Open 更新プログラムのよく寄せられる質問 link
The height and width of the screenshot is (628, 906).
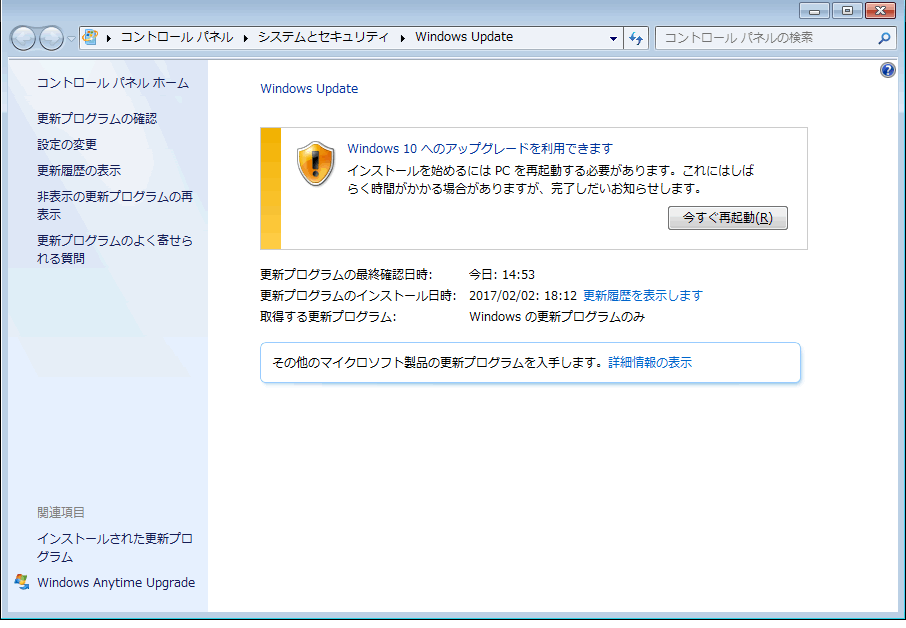(115, 249)
